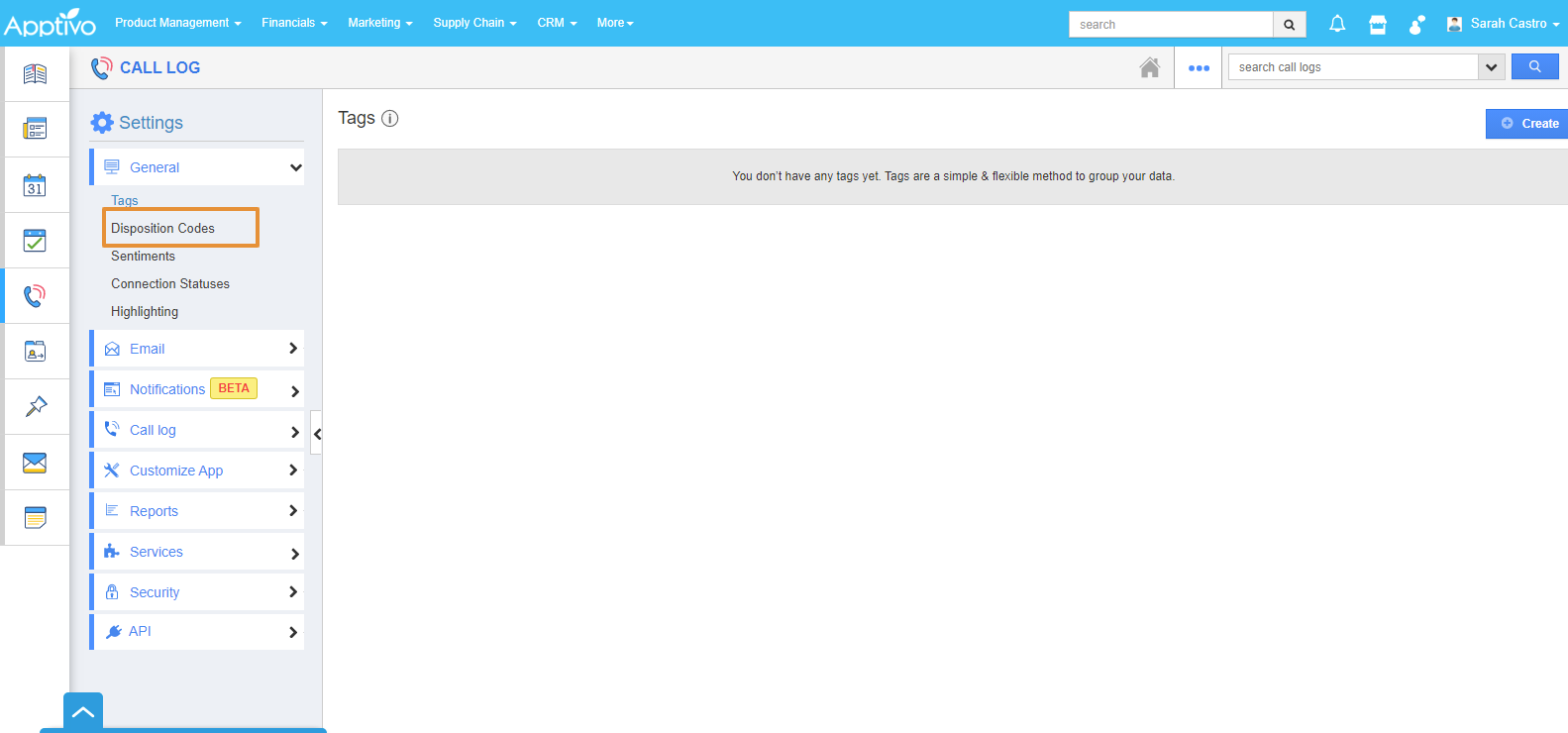Open Connection Statuses settings
The width and height of the screenshot is (1568, 733).
click(x=170, y=283)
